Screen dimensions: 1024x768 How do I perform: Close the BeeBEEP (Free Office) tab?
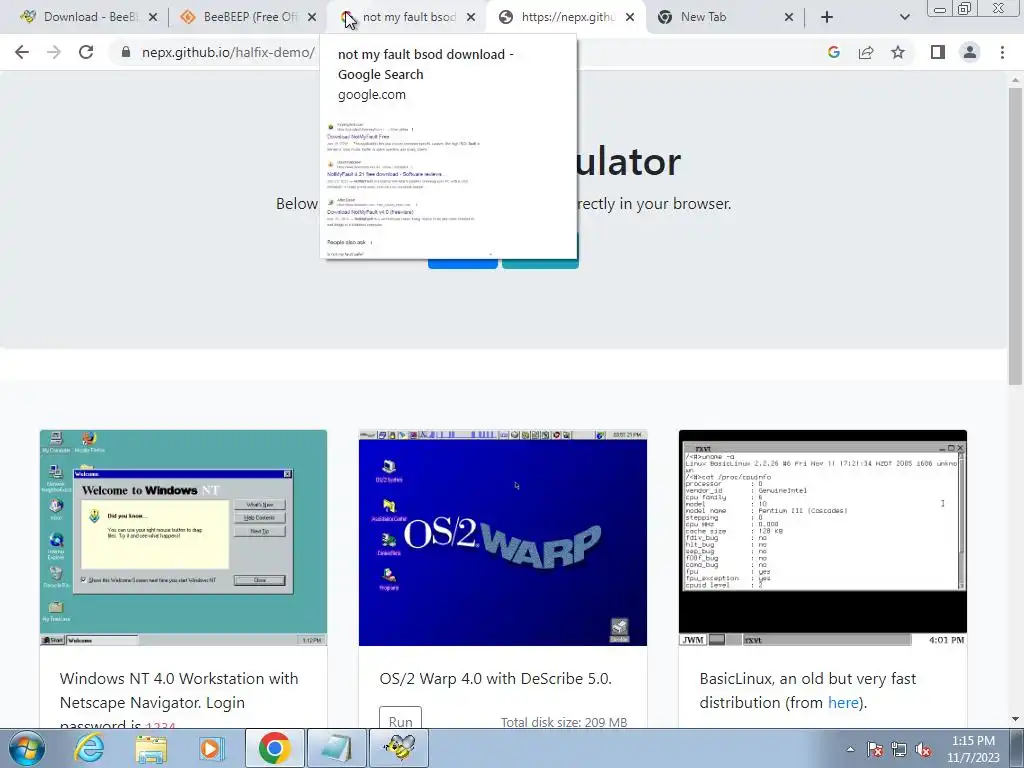(312, 17)
